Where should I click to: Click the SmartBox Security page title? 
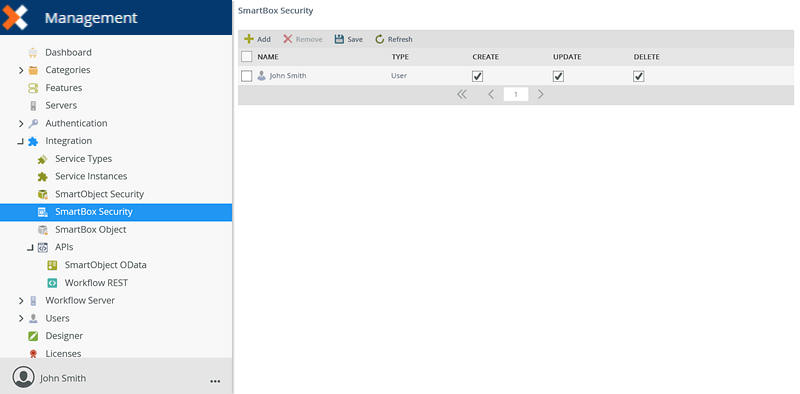coord(276,11)
